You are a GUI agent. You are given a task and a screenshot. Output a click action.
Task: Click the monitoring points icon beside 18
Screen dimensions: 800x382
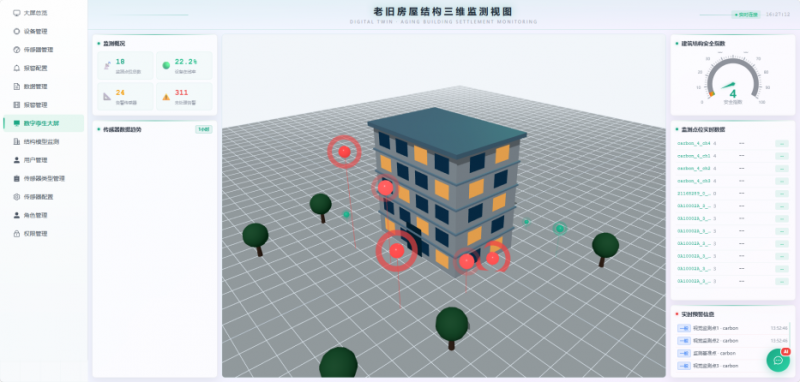pyautogui.click(x=107, y=65)
